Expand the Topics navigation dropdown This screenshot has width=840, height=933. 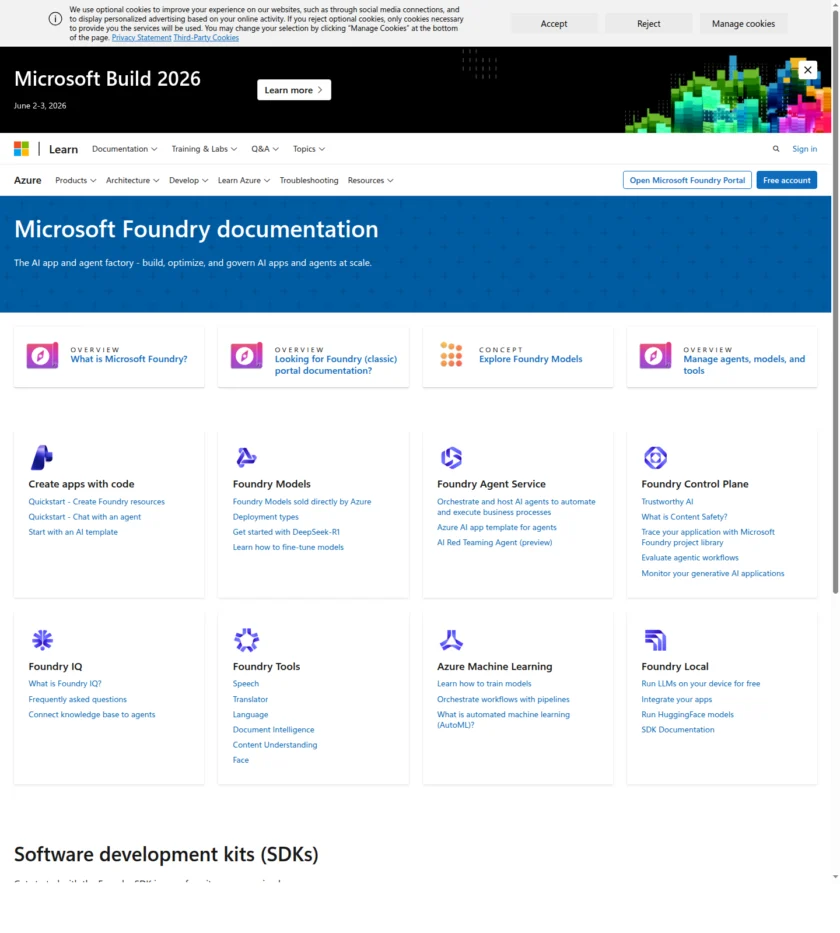pos(308,148)
